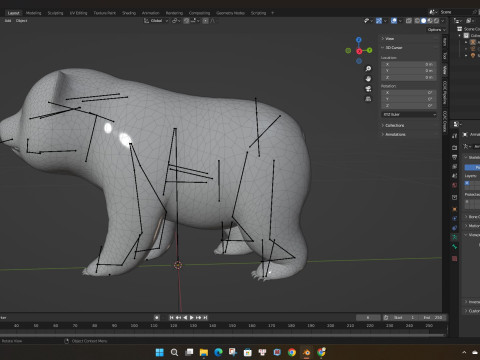Toggle viewport overlays button
The height and width of the screenshot is (360, 480).
[x=394, y=21]
